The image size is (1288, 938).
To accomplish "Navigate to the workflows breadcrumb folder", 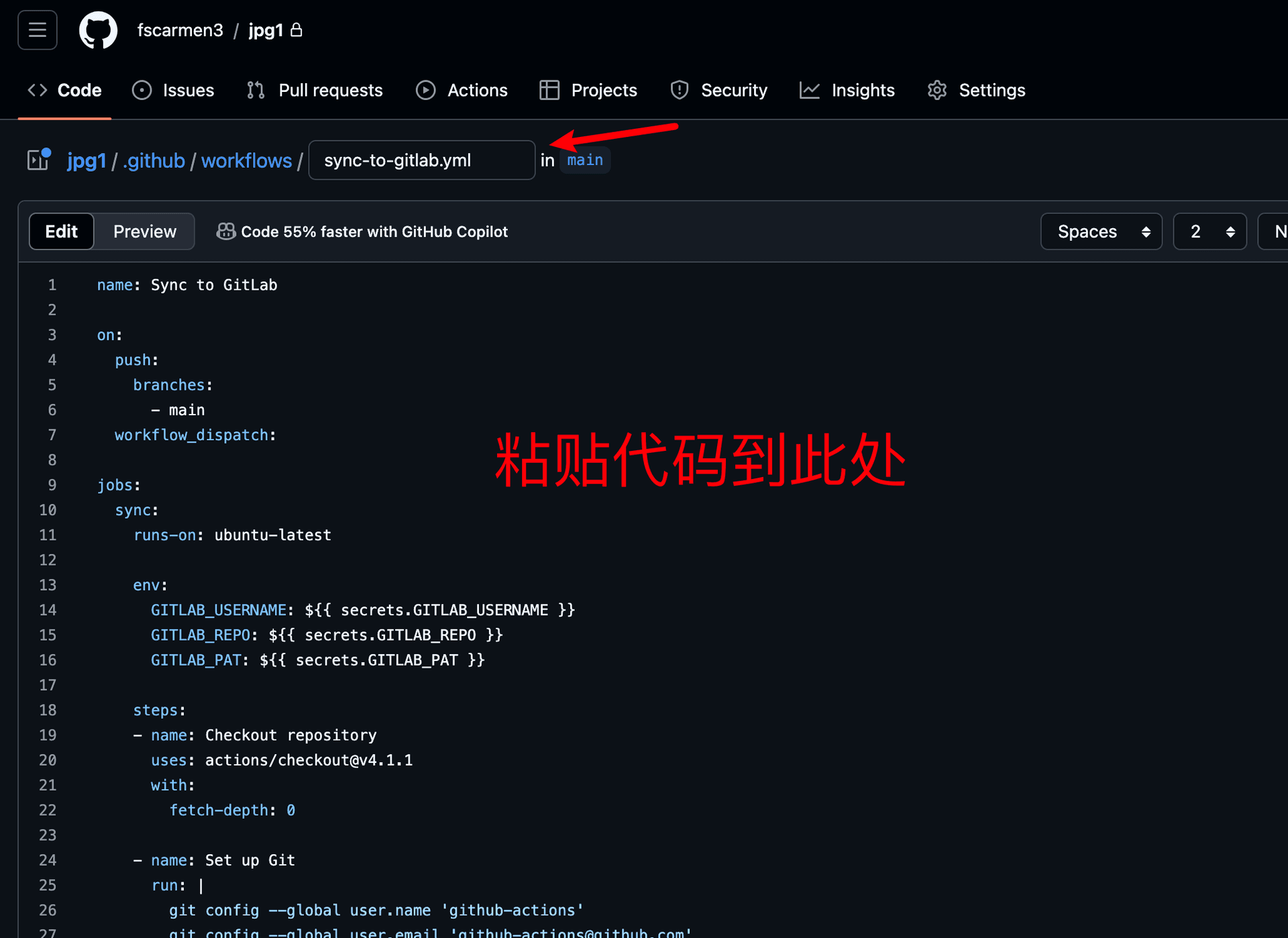I will [x=247, y=160].
